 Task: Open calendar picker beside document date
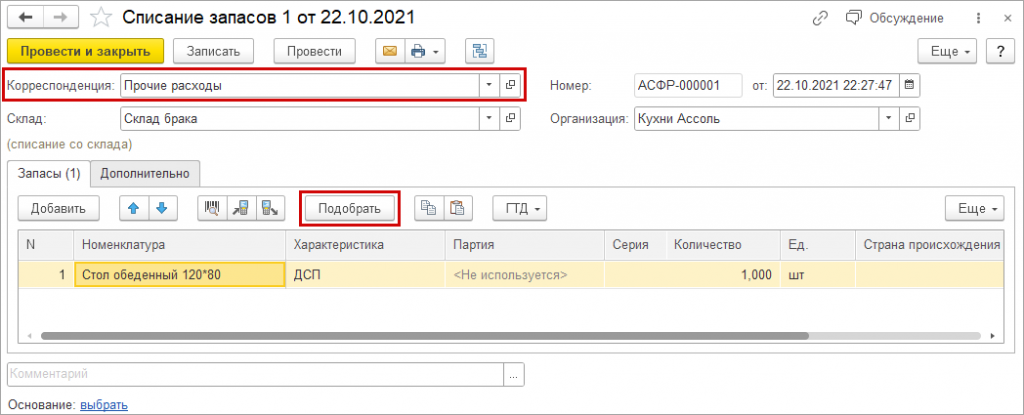click(x=909, y=86)
